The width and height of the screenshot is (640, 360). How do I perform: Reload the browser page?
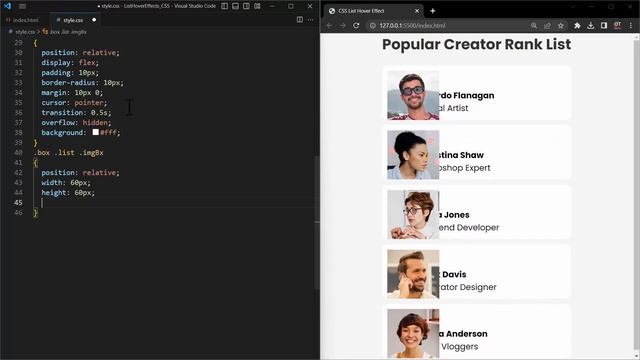click(x=356, y=25)
